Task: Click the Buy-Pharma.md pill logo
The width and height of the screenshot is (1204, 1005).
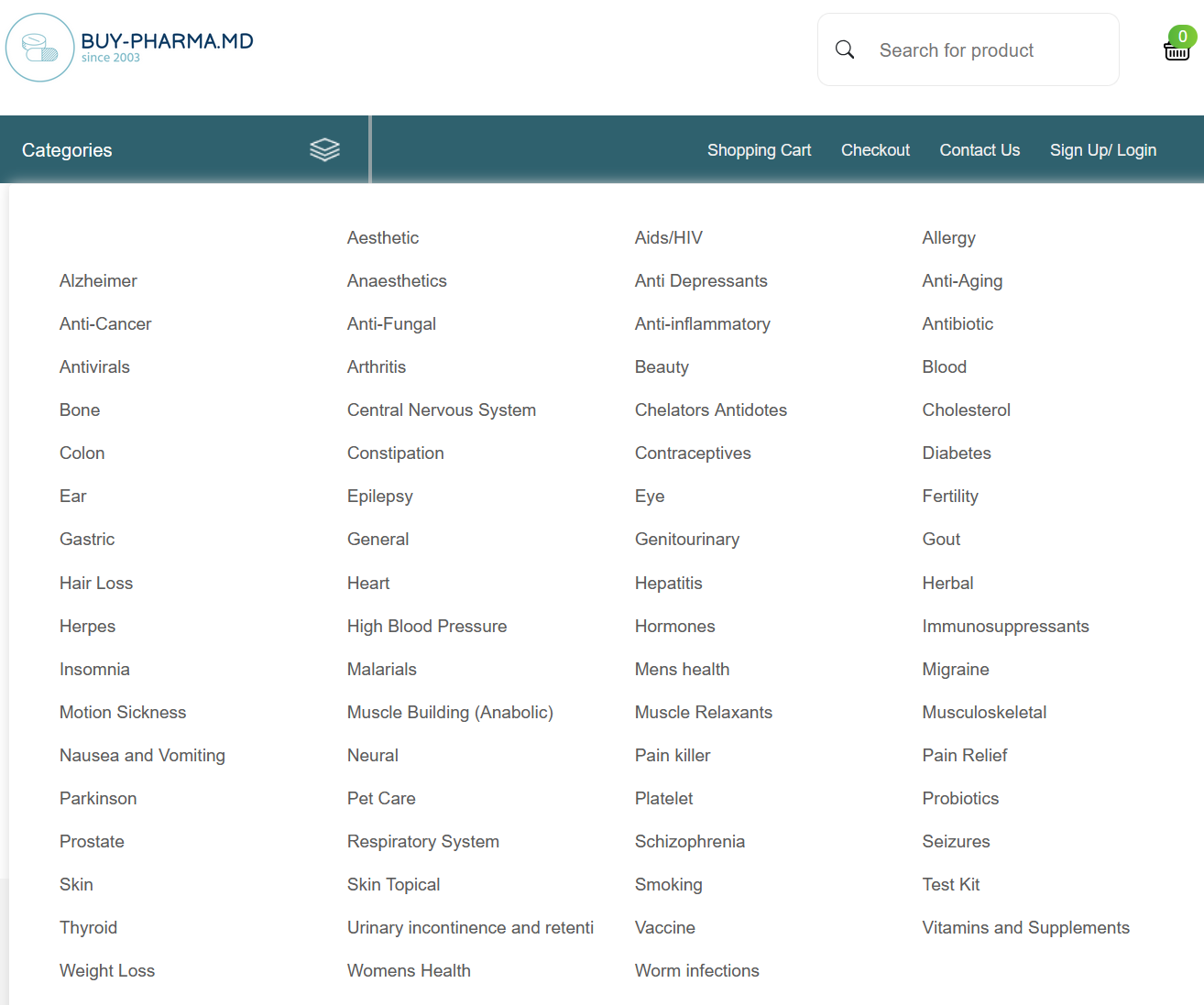Action: pos(39,48)
